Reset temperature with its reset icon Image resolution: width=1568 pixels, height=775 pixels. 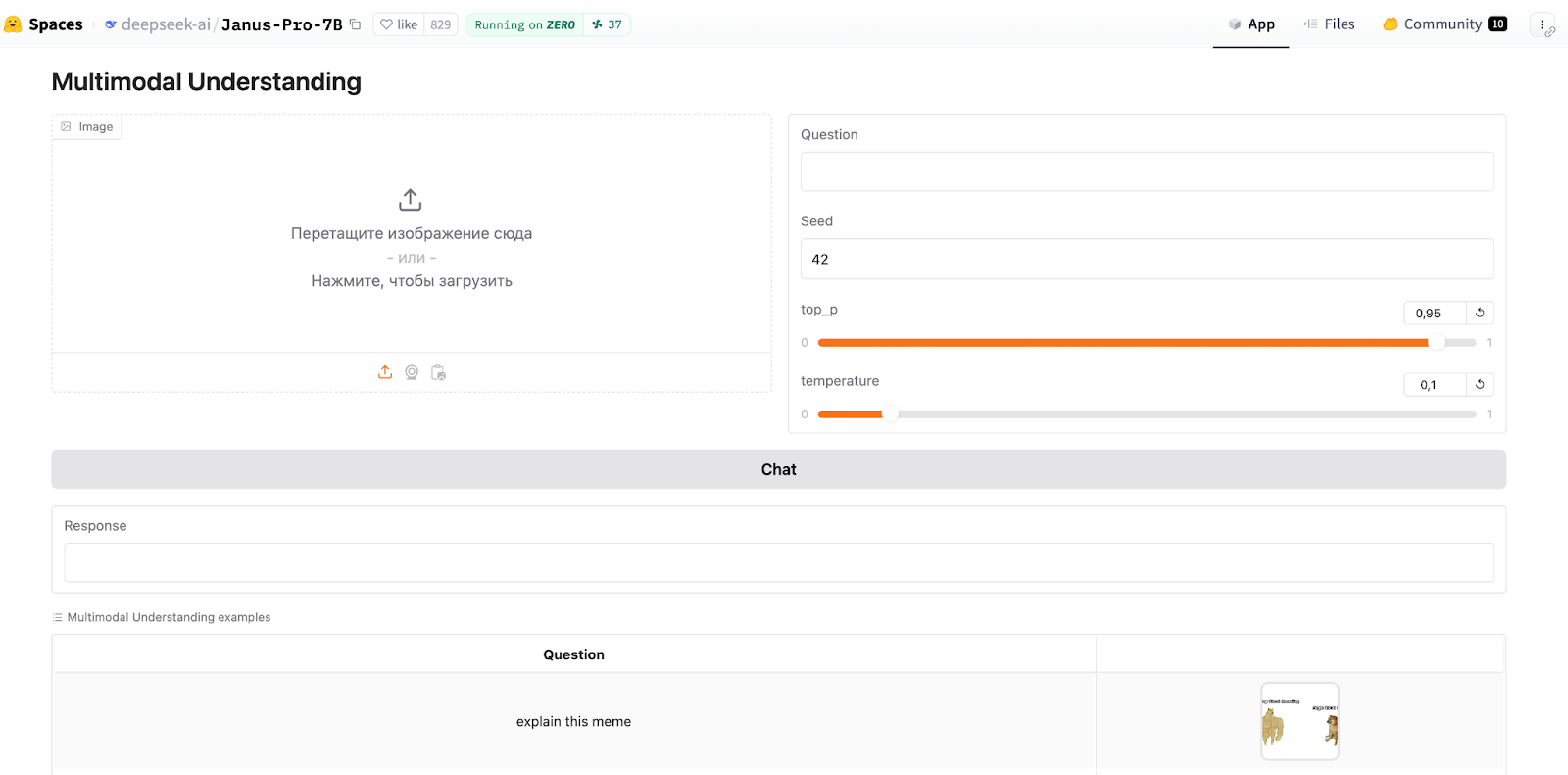(1480, 384)
